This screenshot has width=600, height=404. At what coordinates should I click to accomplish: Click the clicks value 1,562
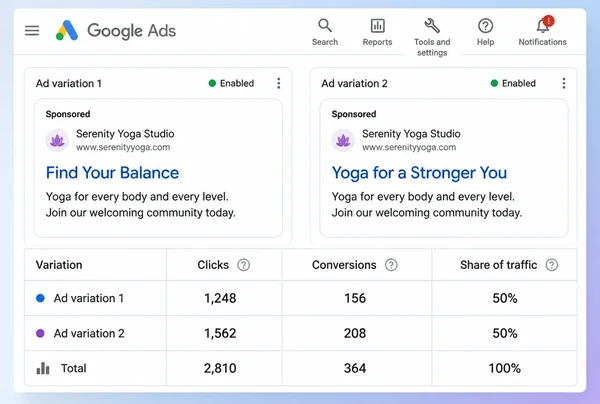(x=220, y=333)
